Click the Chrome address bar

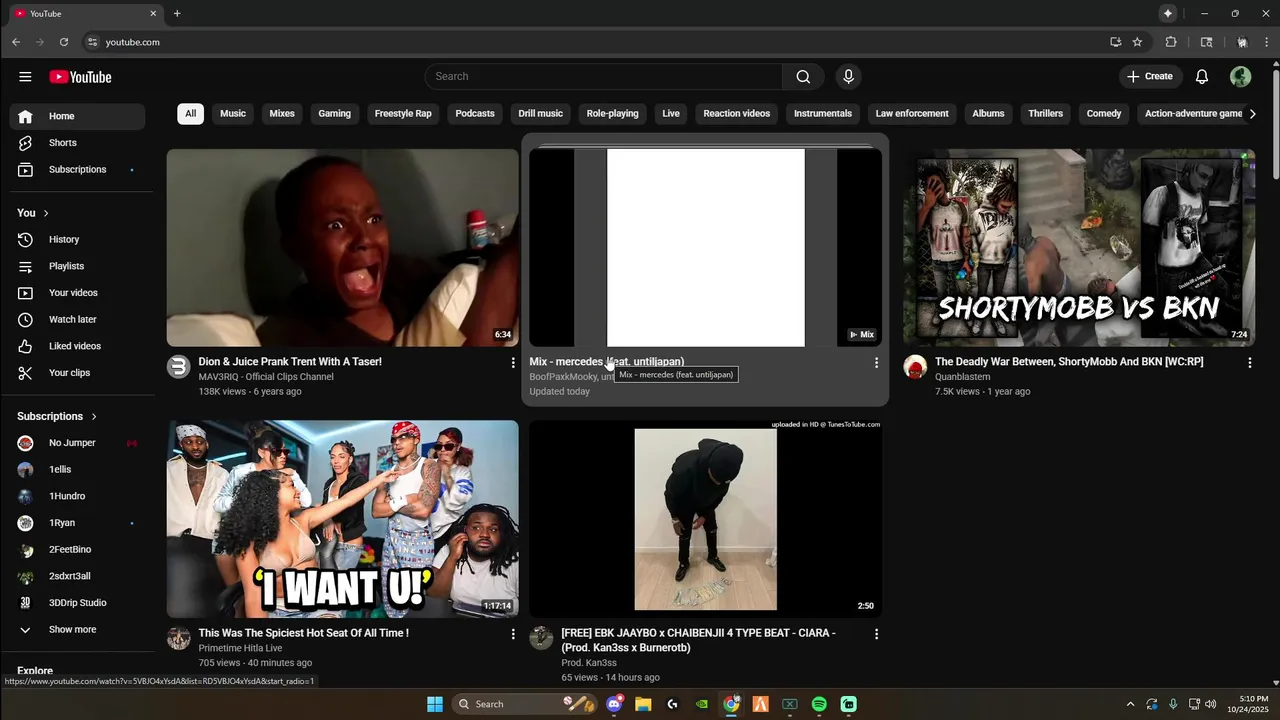(590, 42)
